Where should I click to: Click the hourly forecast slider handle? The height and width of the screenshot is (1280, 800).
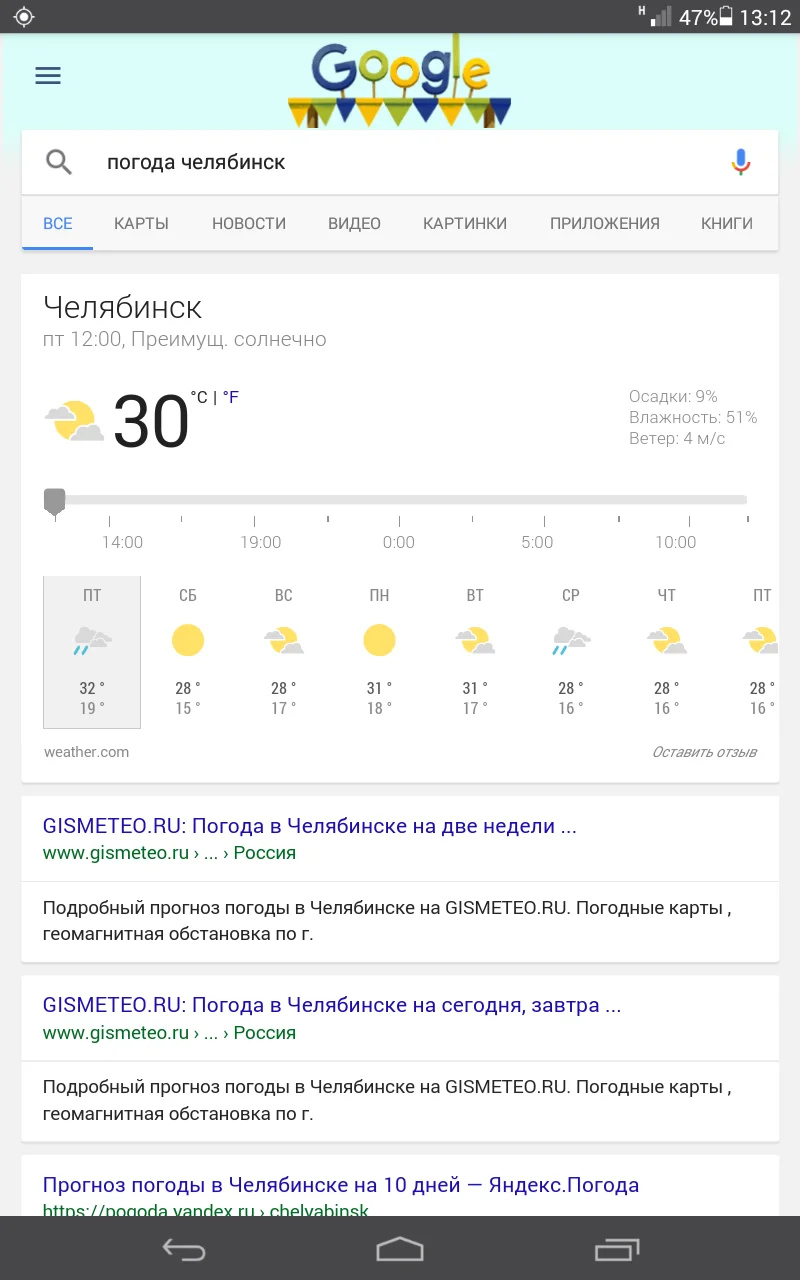click(x=55, y=501)
